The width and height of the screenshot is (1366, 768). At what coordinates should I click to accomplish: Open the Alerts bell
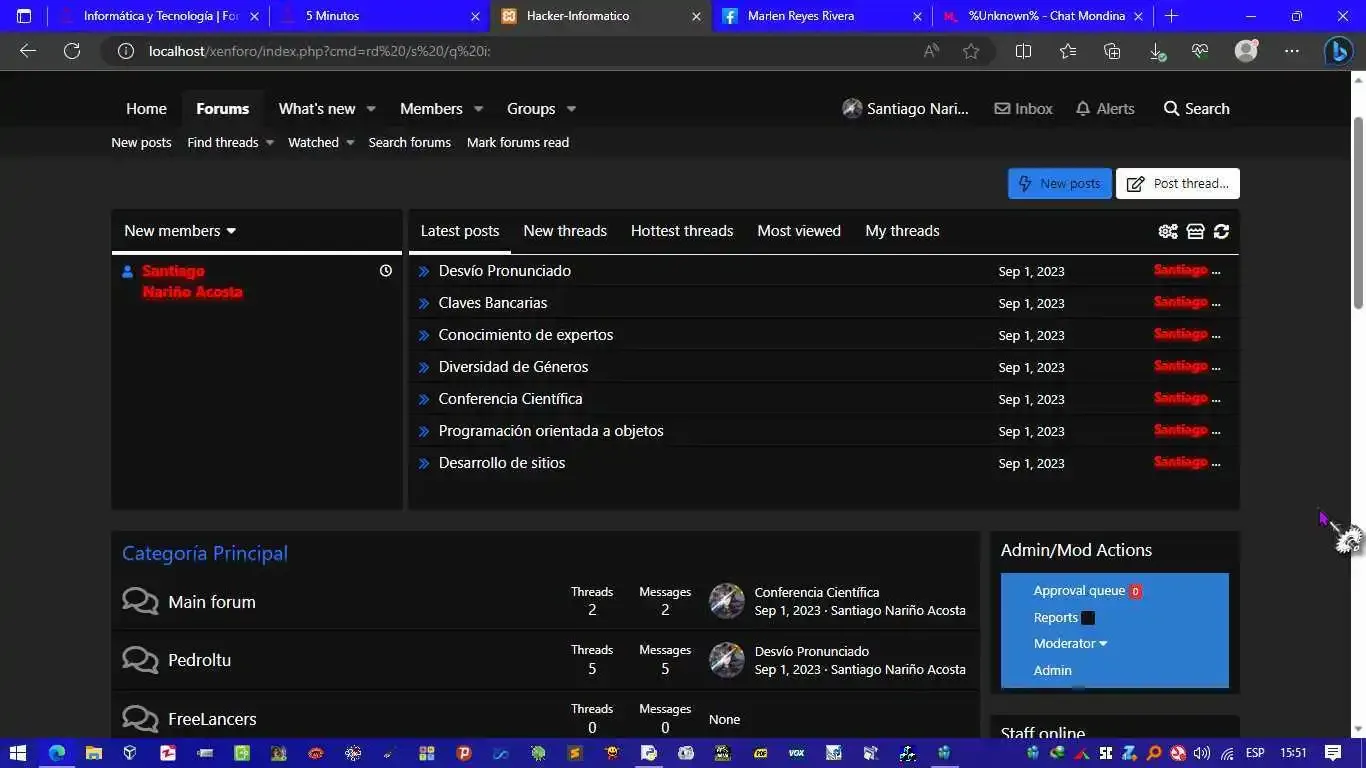coord(1105,109)
